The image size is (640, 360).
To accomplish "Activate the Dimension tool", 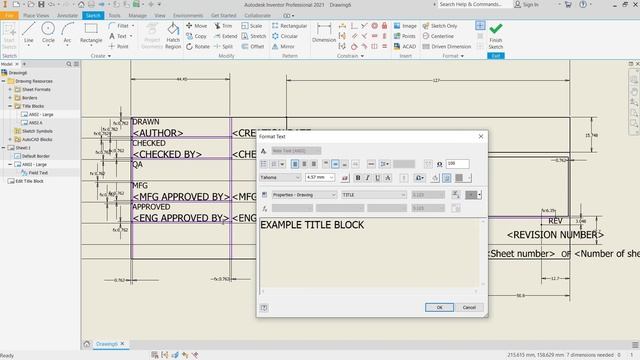I will [x=324, y=33].
